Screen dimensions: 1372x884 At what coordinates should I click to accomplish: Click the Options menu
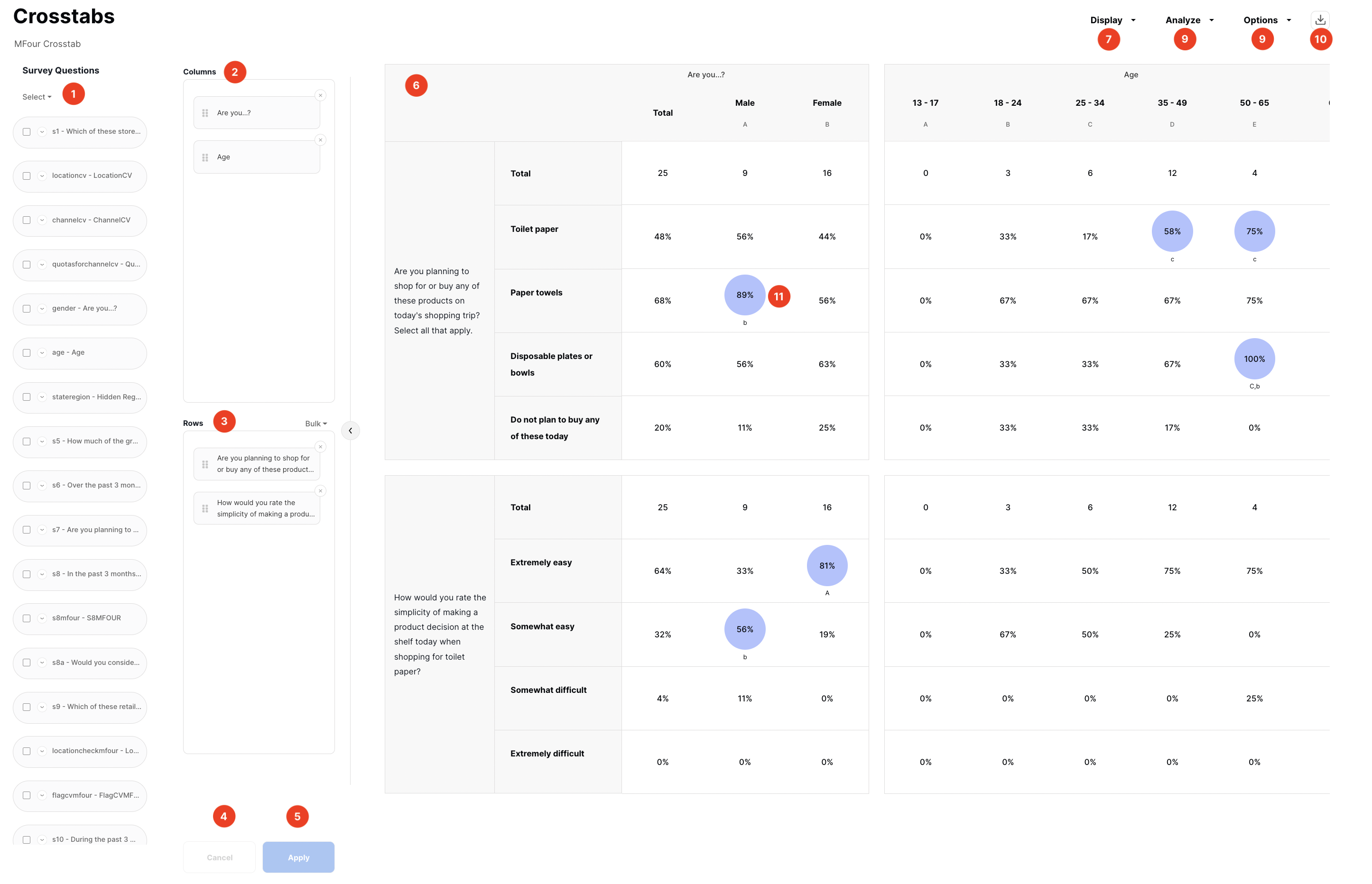1266,20
